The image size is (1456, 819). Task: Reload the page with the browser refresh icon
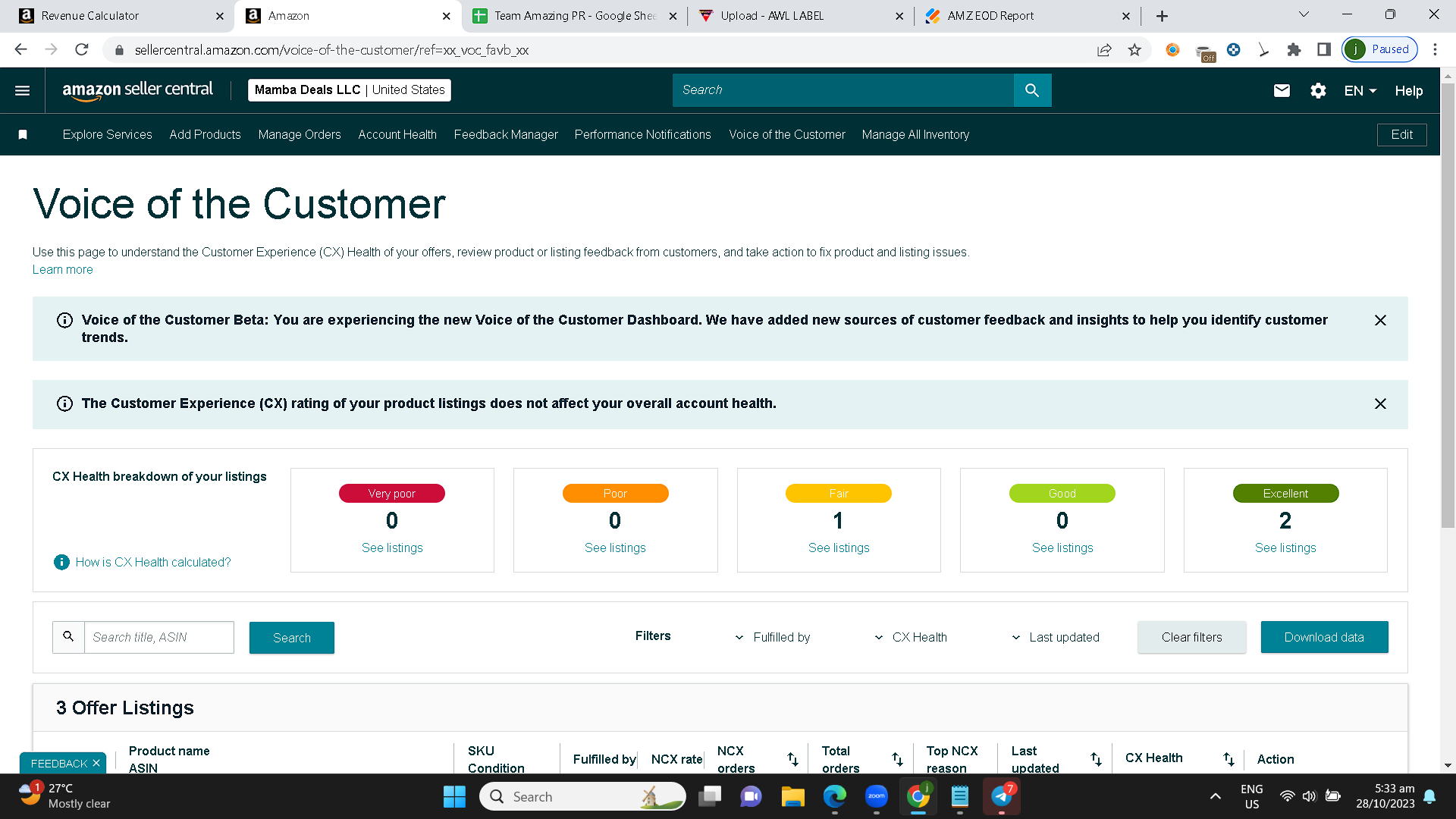[82, 49]
